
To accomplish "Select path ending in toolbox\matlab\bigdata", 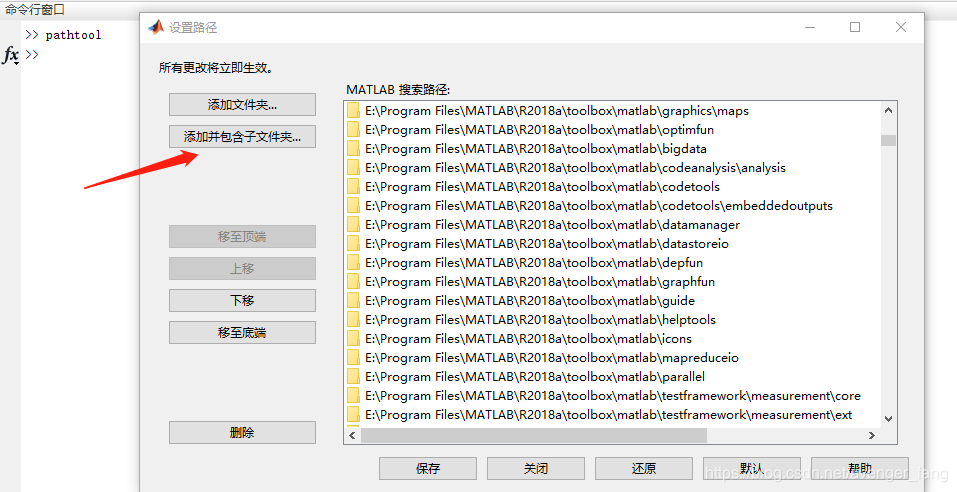I will [536, 148].
